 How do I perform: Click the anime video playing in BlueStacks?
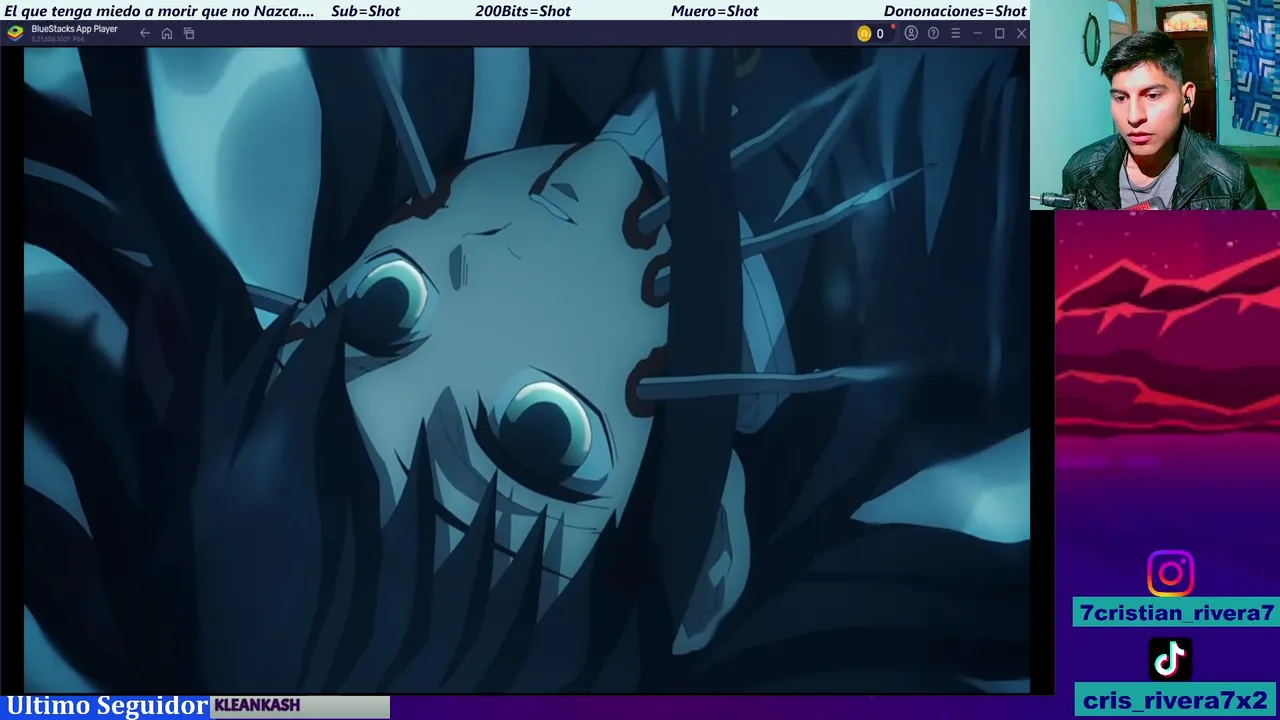(x=527, y=370)
